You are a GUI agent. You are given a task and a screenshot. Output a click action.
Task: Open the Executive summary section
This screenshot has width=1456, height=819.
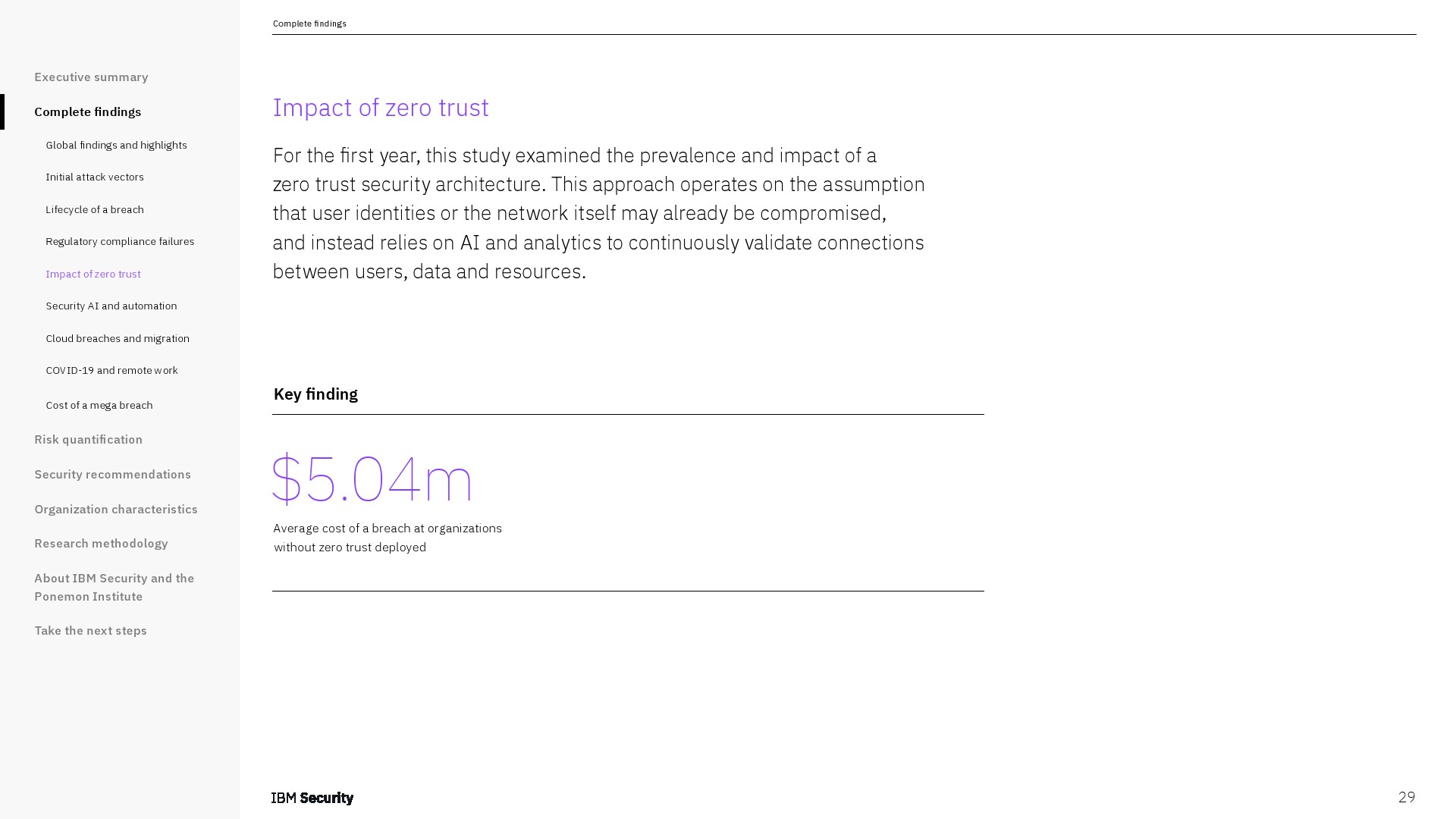pyautogui.click(x=91, y=77)
